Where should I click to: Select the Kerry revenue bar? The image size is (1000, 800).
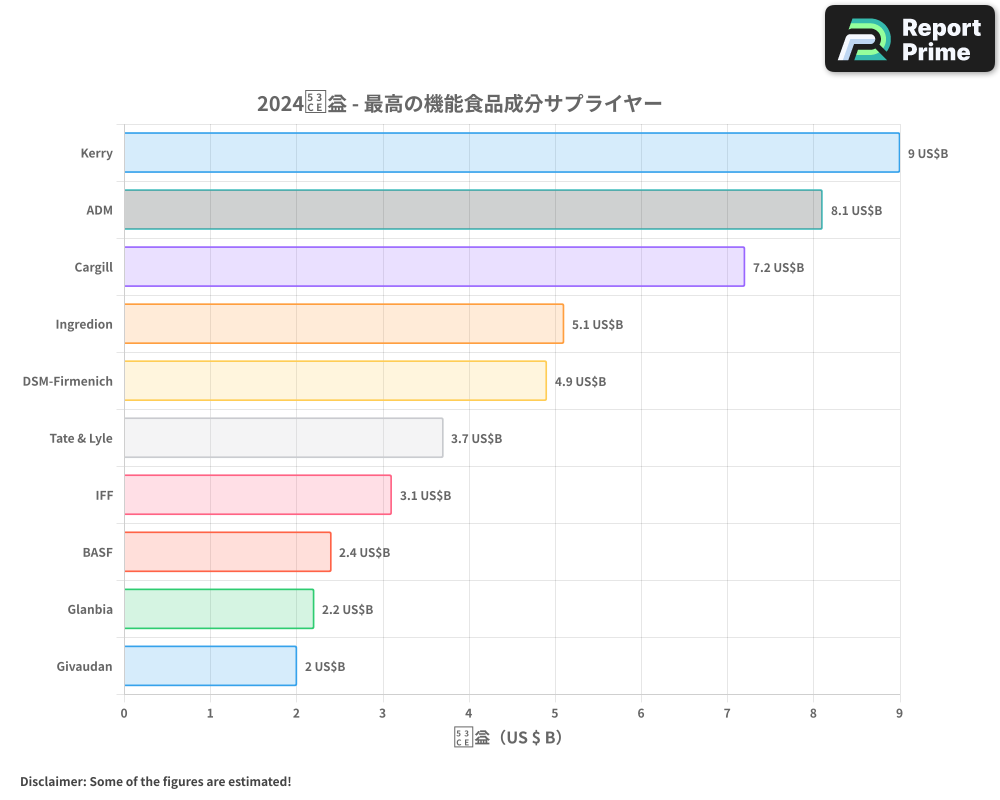click(x=511, y=153)
